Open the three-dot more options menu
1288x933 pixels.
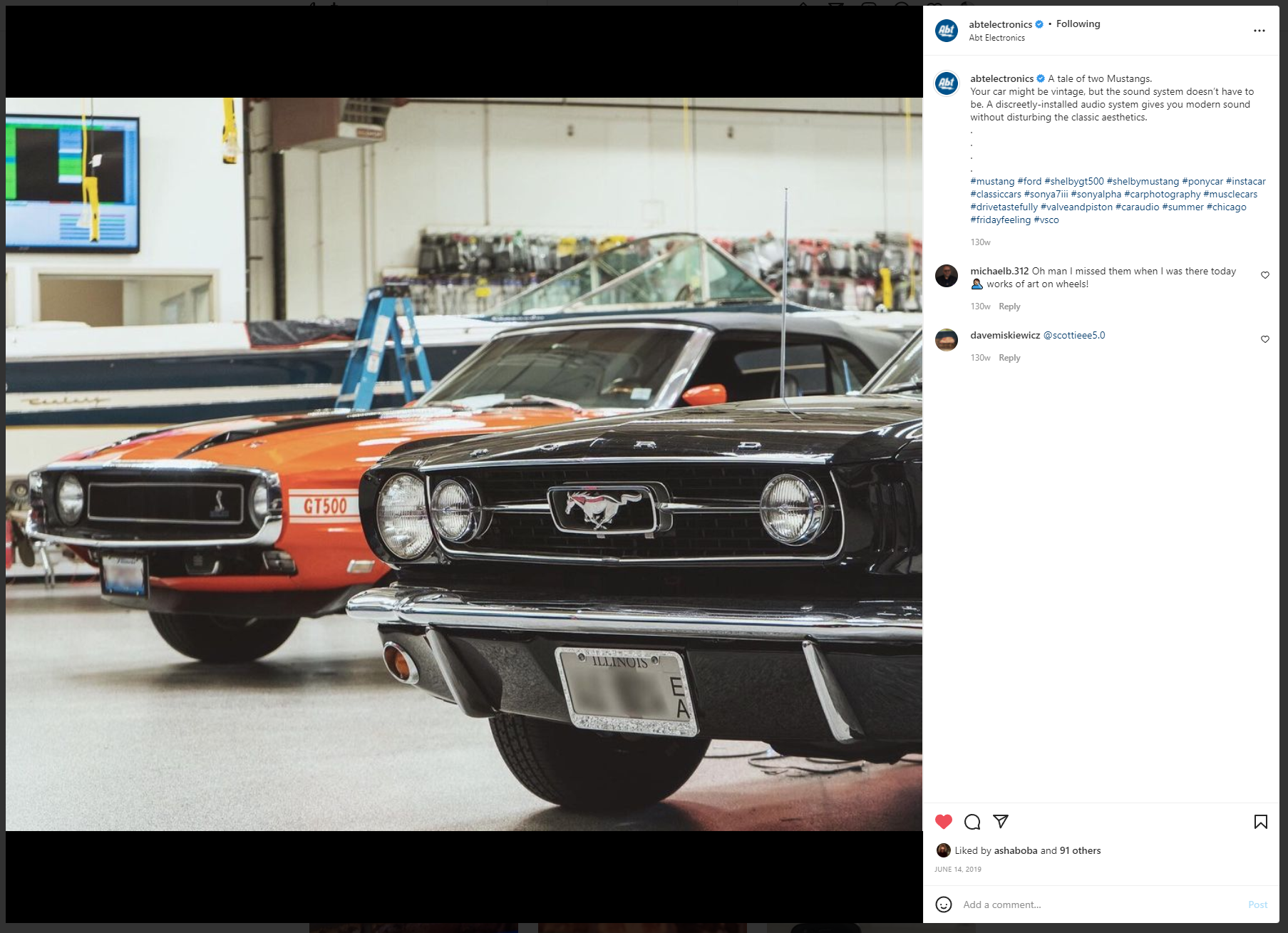tap(1259, 31)
